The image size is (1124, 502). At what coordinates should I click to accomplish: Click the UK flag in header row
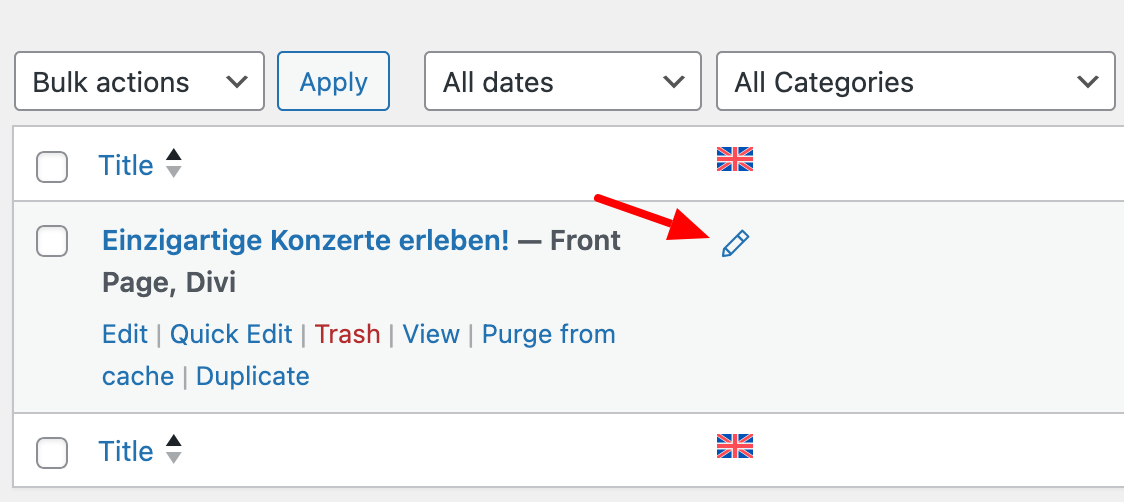735,159
